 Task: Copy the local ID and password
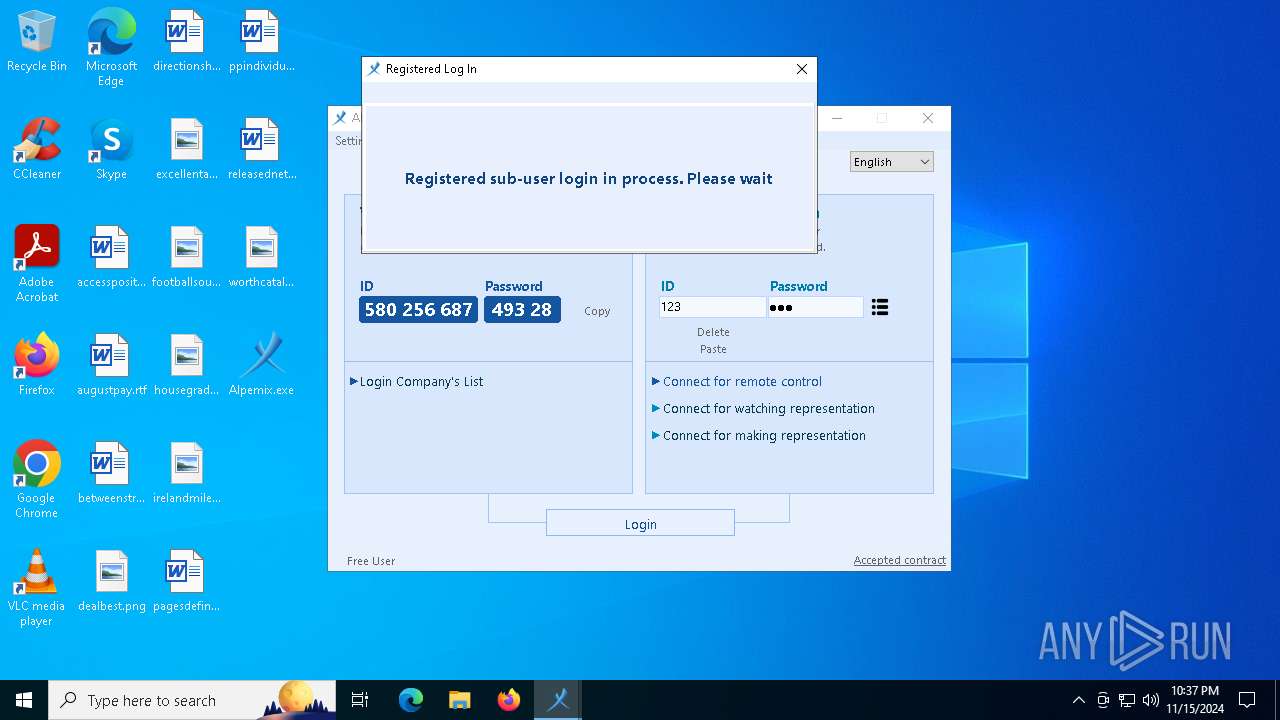pyautogui.click(x=597, y=311)
